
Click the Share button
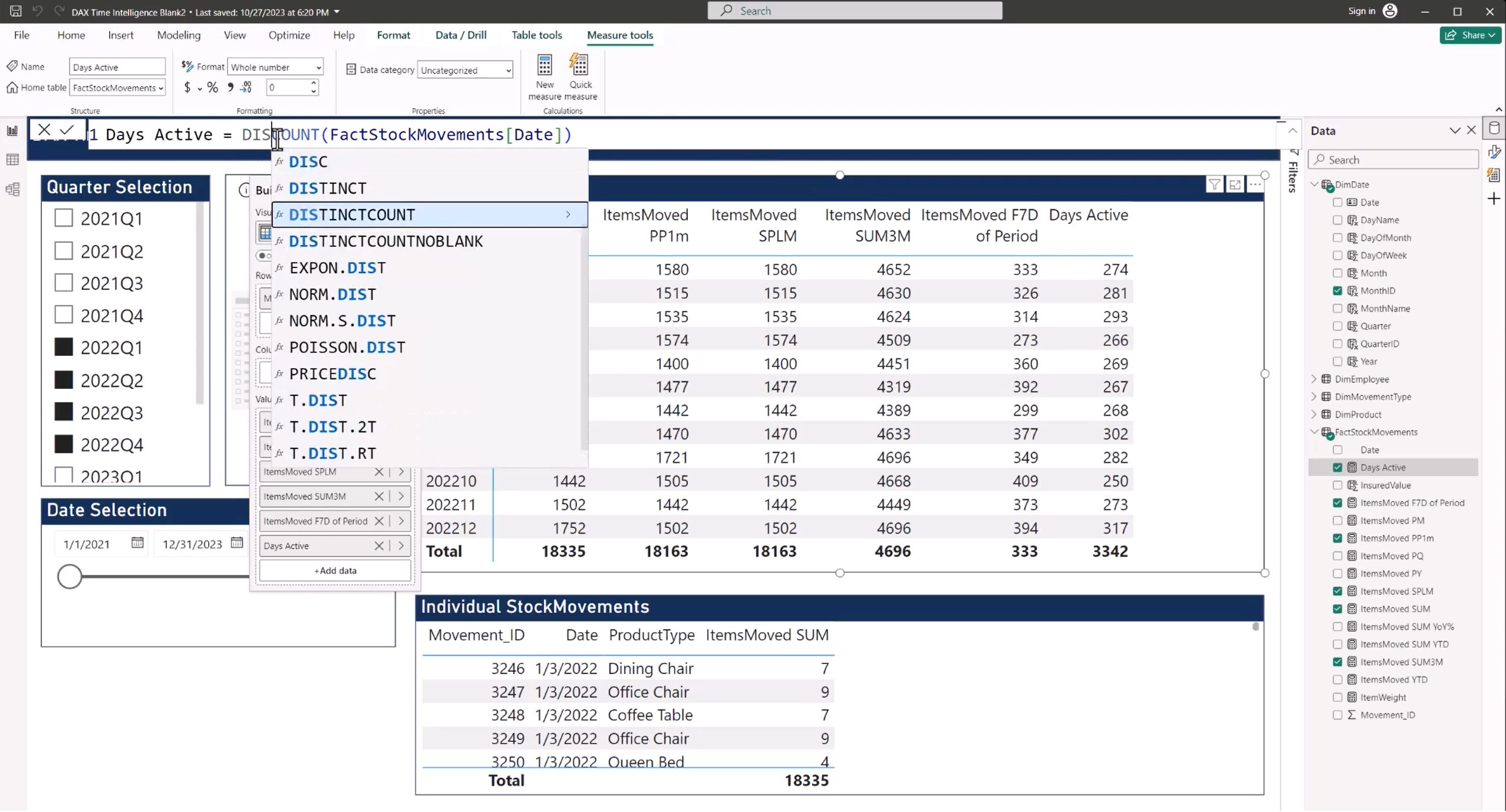click(x=1469, y=35)
